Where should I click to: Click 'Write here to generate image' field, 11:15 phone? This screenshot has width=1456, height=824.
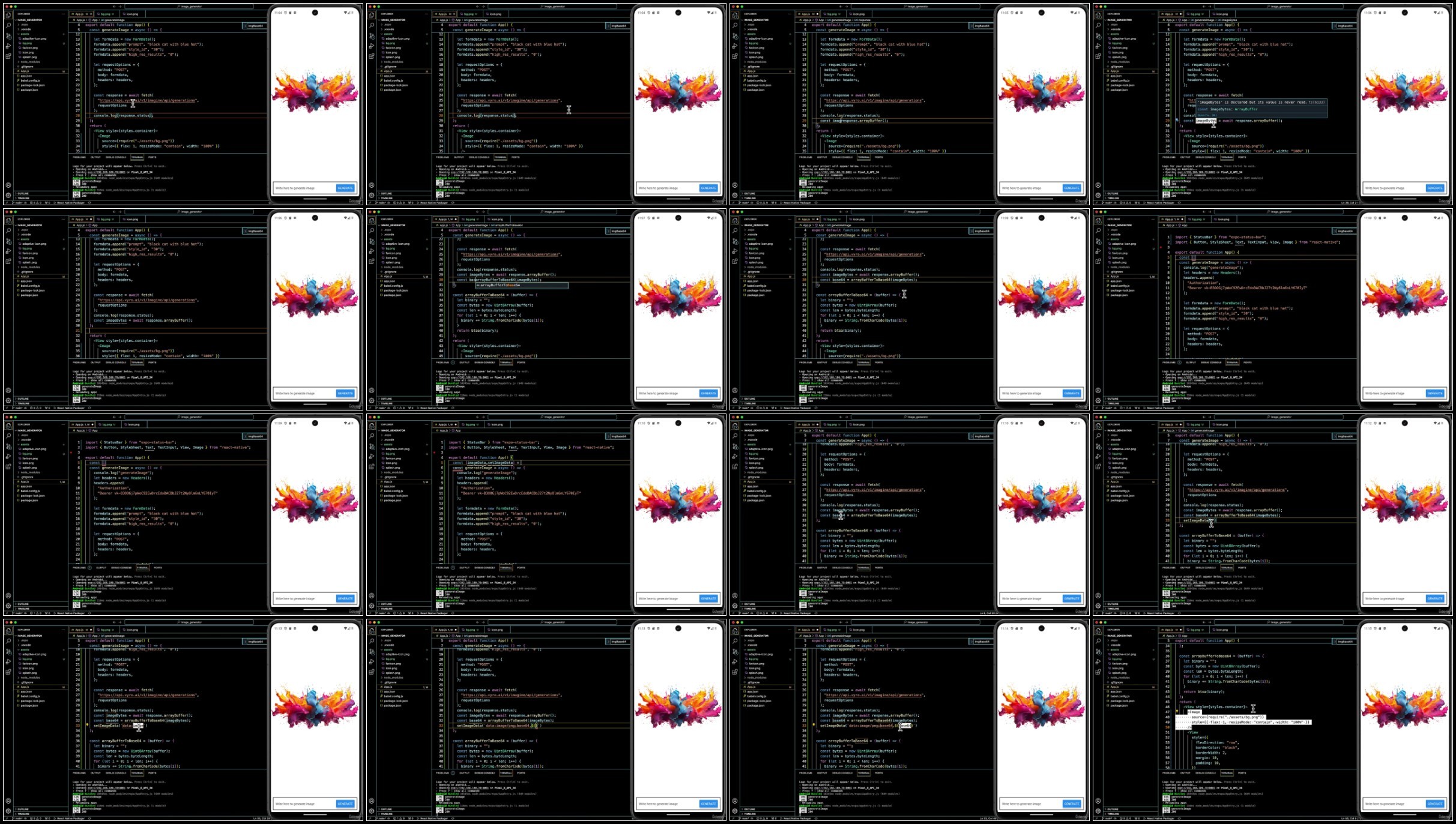click(1393, 804)
